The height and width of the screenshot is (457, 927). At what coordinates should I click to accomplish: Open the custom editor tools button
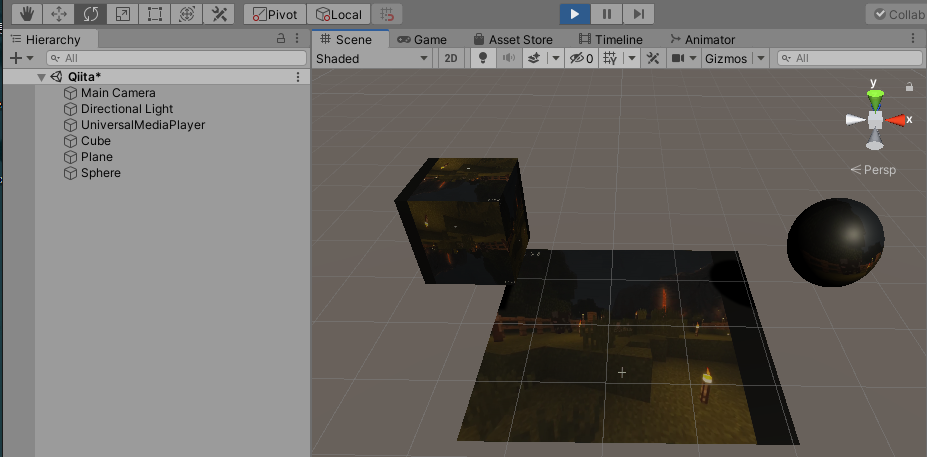(218, 14)
